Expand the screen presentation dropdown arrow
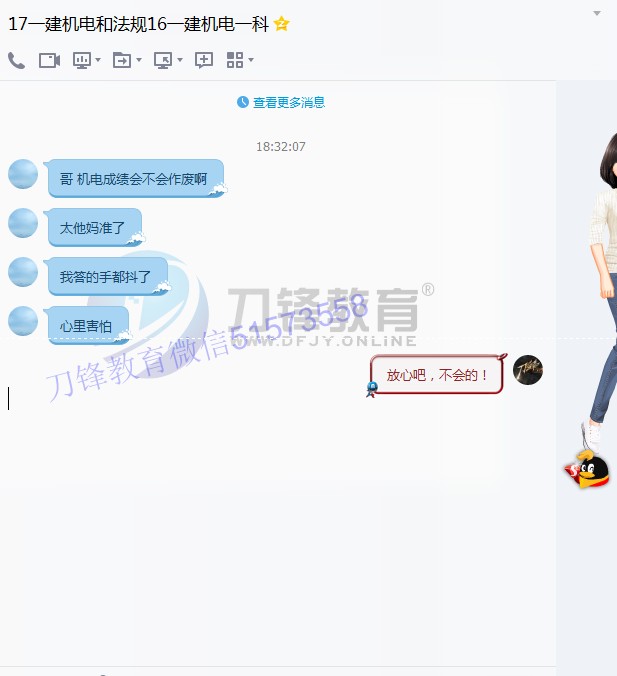617x676 pixels. point(98,60)
